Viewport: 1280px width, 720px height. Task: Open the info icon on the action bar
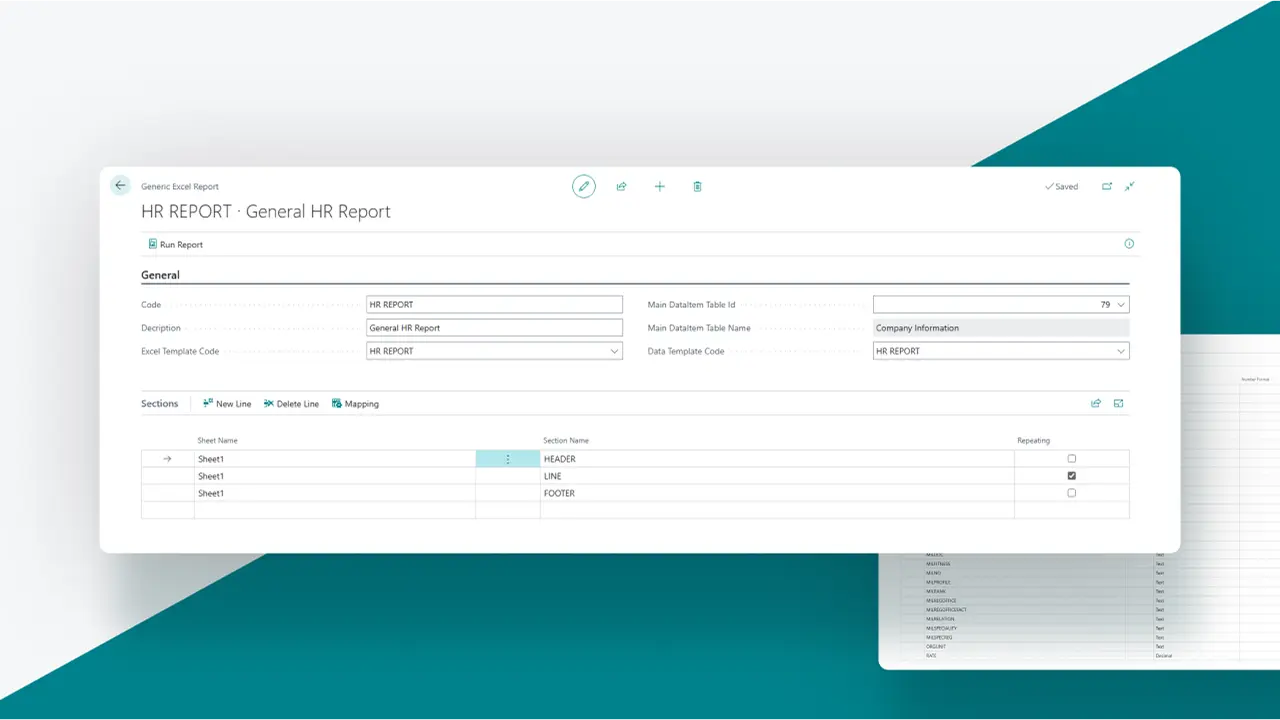coord(1128,243)
